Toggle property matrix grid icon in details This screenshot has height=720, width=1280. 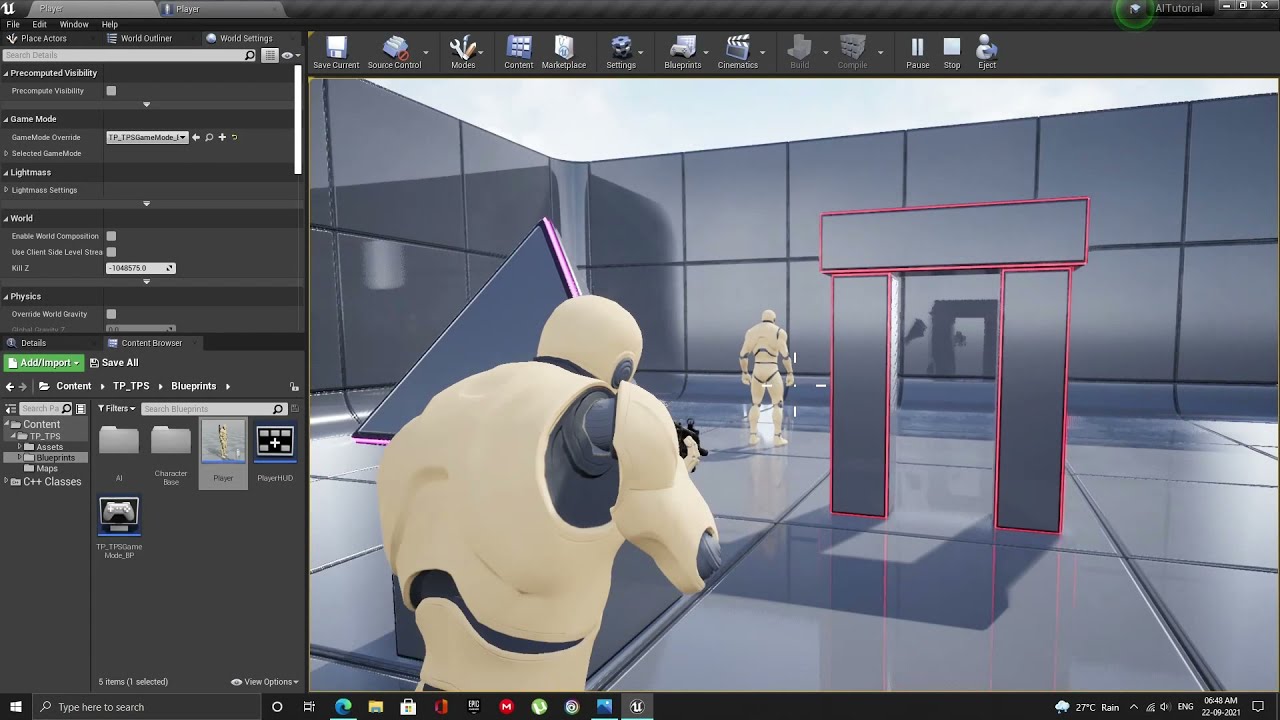[x=269, y=55]
